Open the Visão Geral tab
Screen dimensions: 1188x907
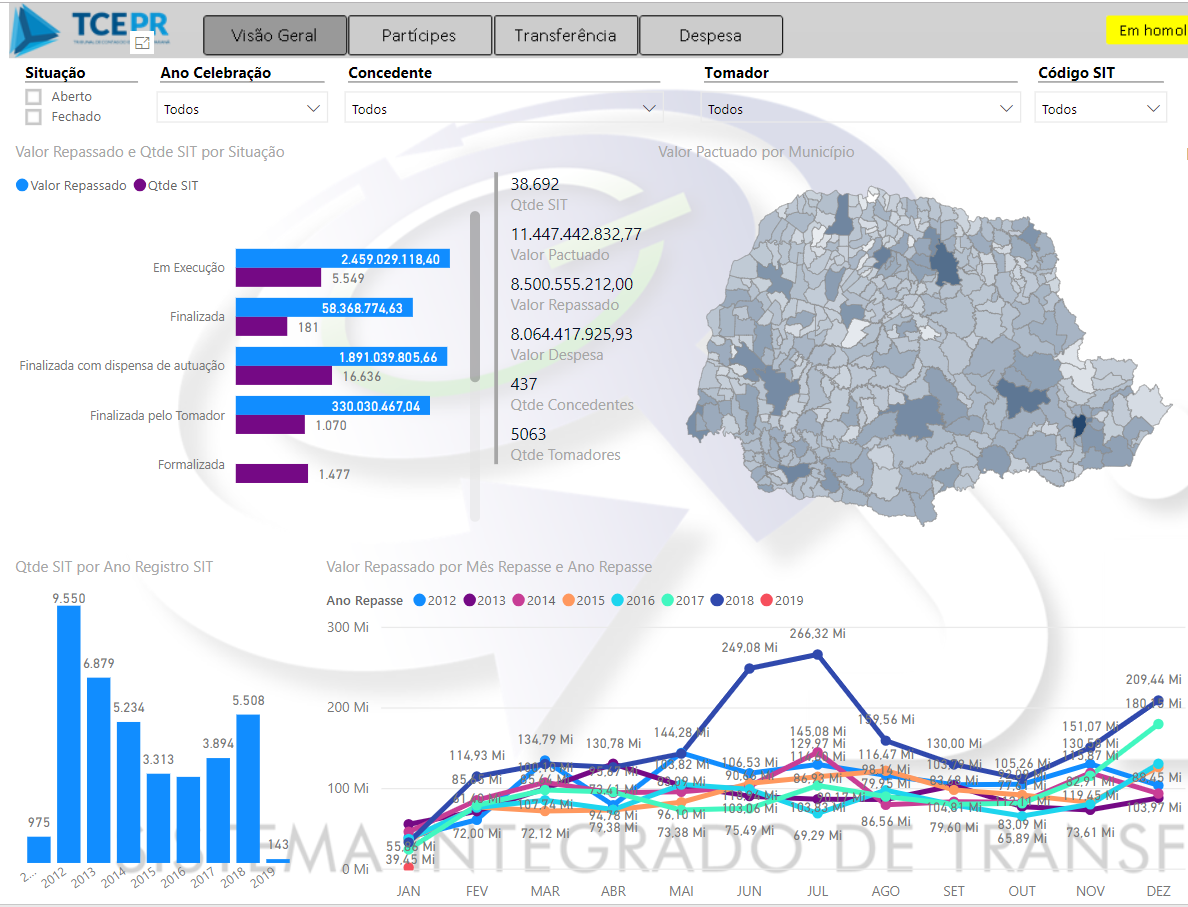point(274,36)
